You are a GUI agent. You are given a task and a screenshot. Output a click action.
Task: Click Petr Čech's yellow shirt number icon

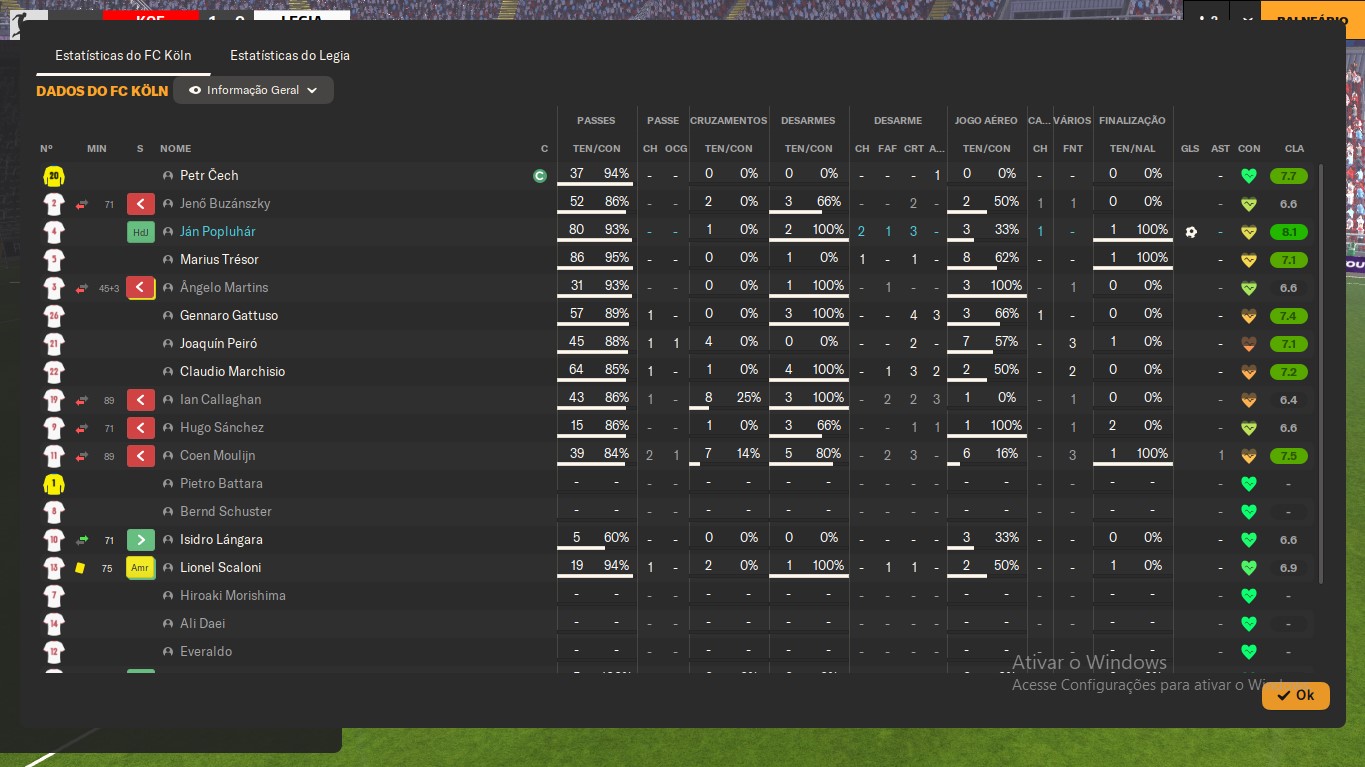pyautogui.click(x=54, y=176)
